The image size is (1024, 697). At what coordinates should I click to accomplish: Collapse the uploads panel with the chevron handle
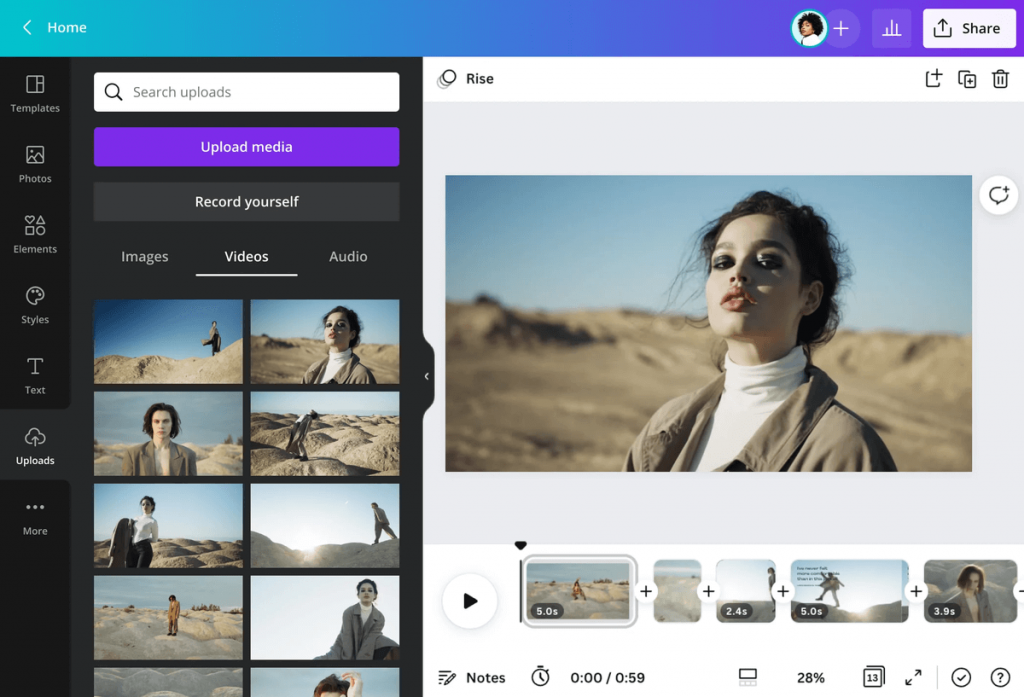(426, 376)
